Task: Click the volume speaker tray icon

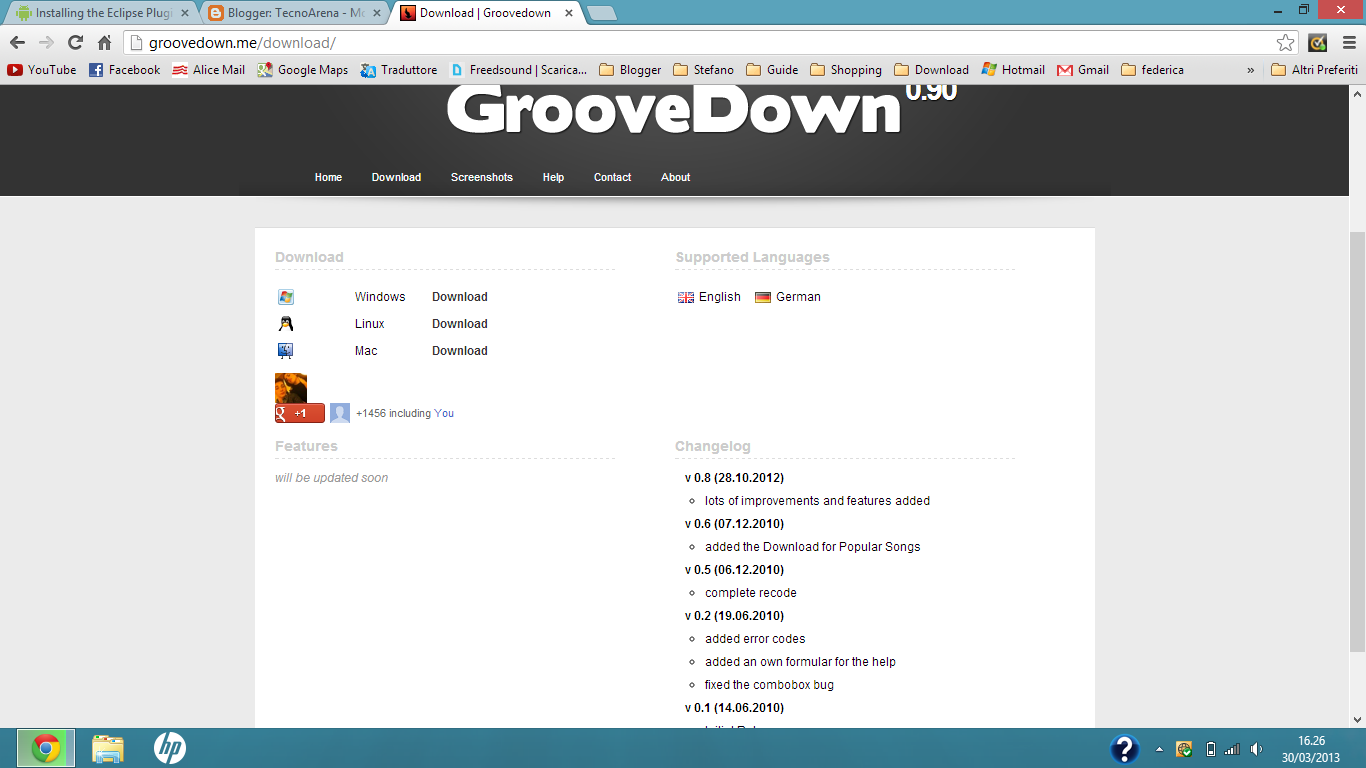Action: click(1256, 749)
